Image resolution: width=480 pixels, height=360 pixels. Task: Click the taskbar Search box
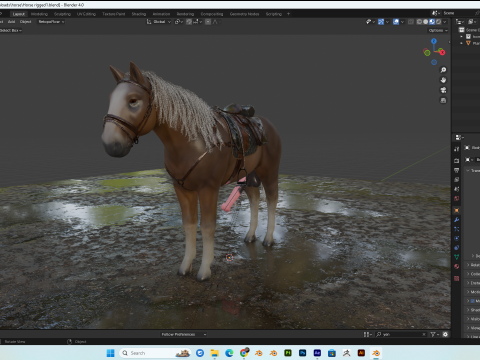click(x=155, y=353)
